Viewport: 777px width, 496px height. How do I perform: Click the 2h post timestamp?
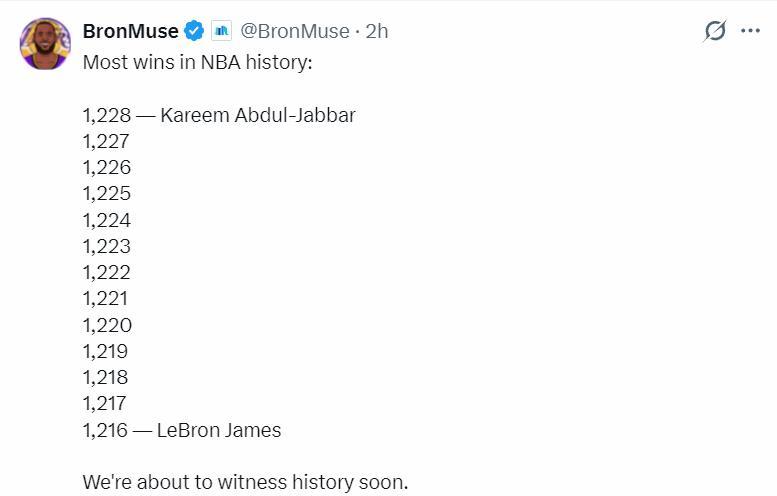click(377, 31)
